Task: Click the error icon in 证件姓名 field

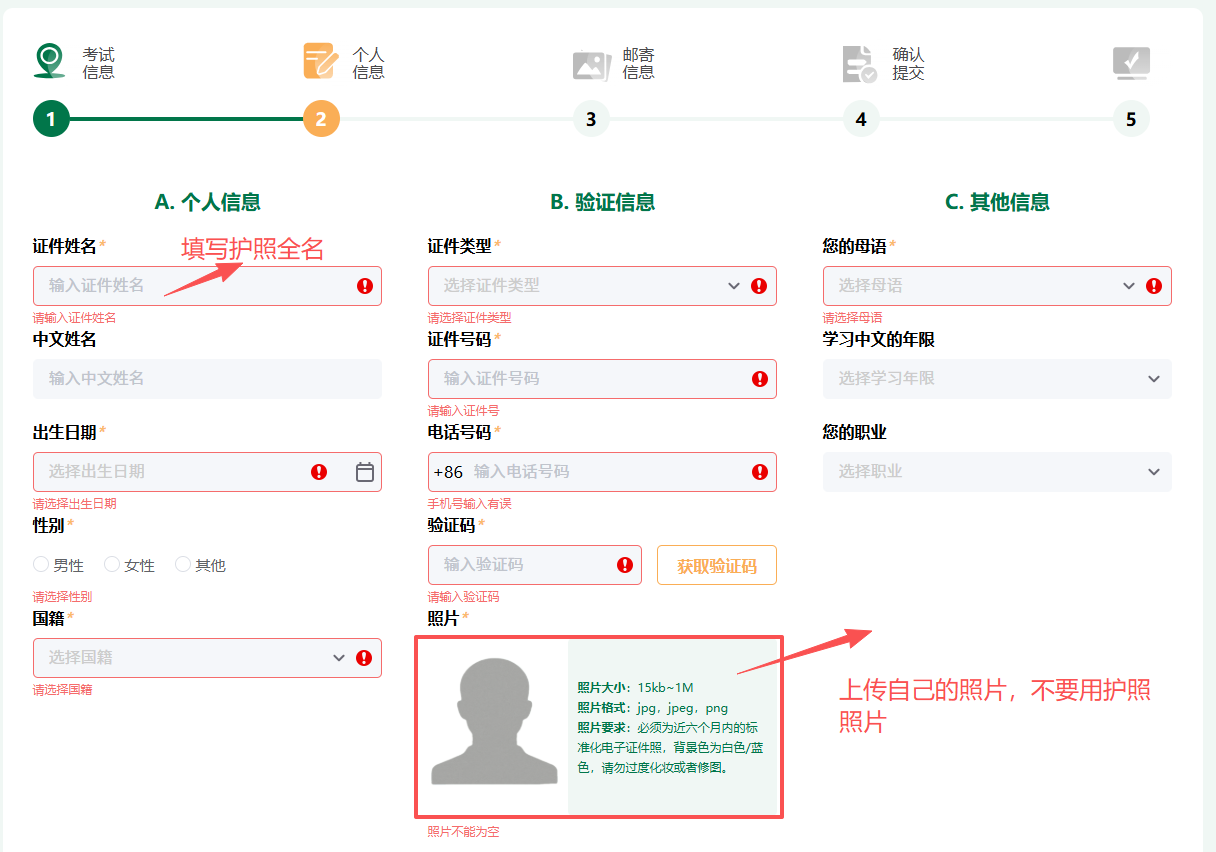Action: pos(364,286)
